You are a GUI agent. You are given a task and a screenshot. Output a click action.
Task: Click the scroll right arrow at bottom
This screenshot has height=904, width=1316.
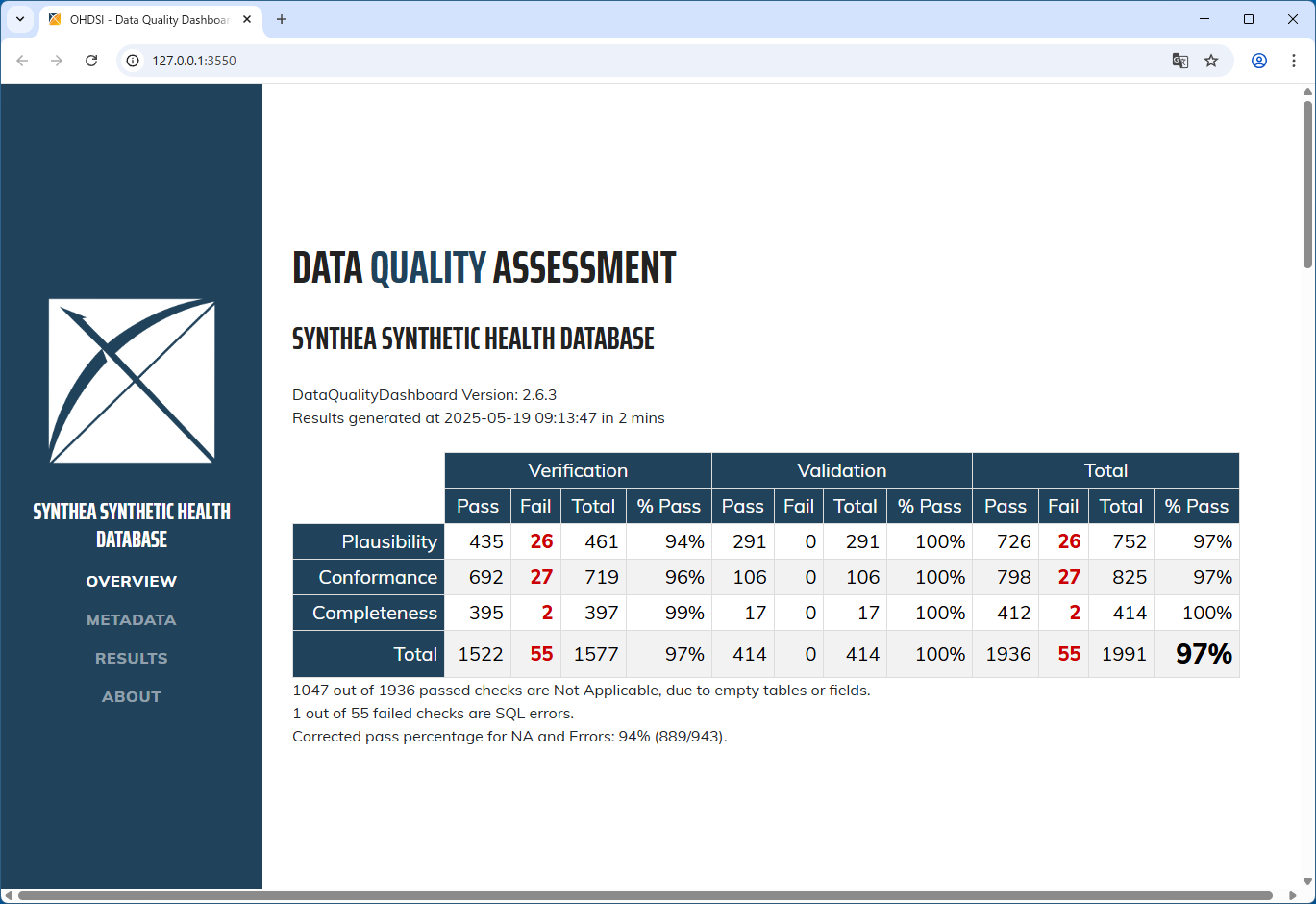coord(1292,896)
